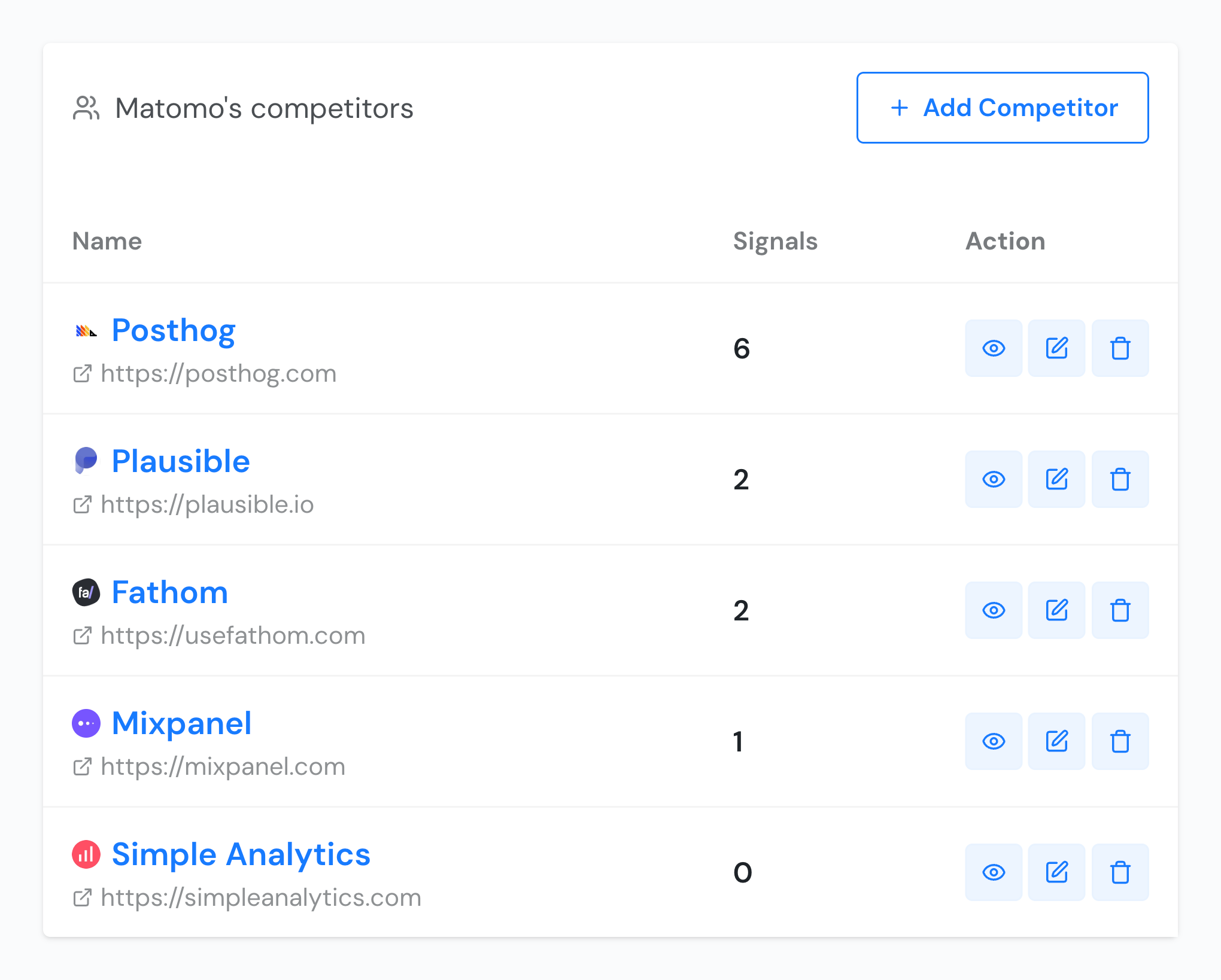View Mixpanel with the eye icon
The height and width of the screenshot is (980, 1221).
point(994,741)
